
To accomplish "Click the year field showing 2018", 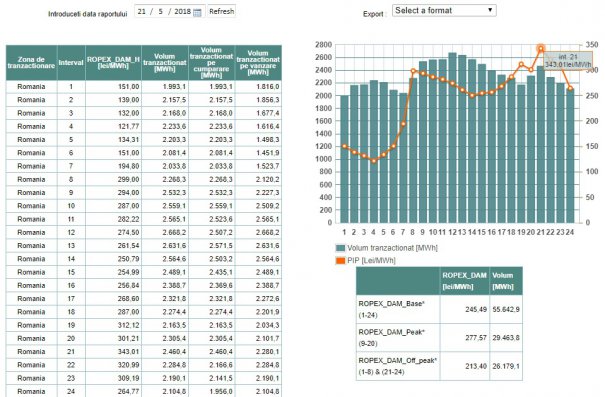I will pos(182,12).
